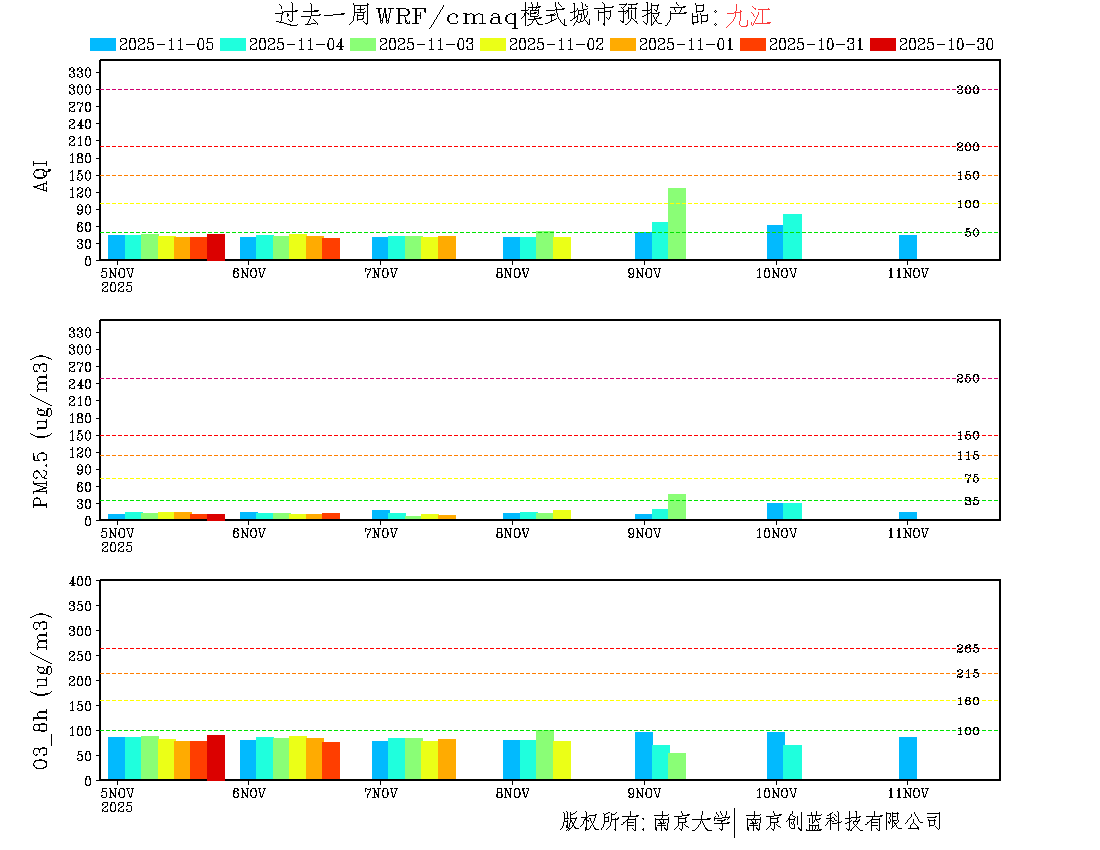Click the 250 threshold label in PM2.5 chart
The height and width of the screenshot is (850, 1100).
967,379
